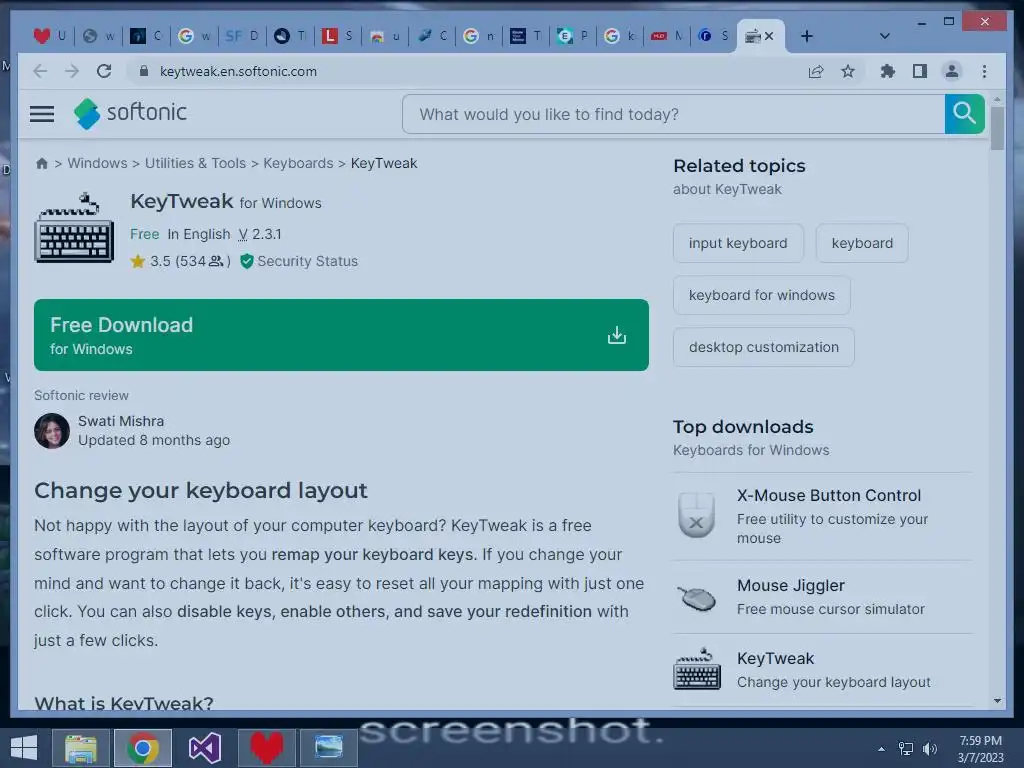Screen dimensions: 1024x768
Task: Focus the 'What would you like to find today?' search box
Action: point(673,114)
